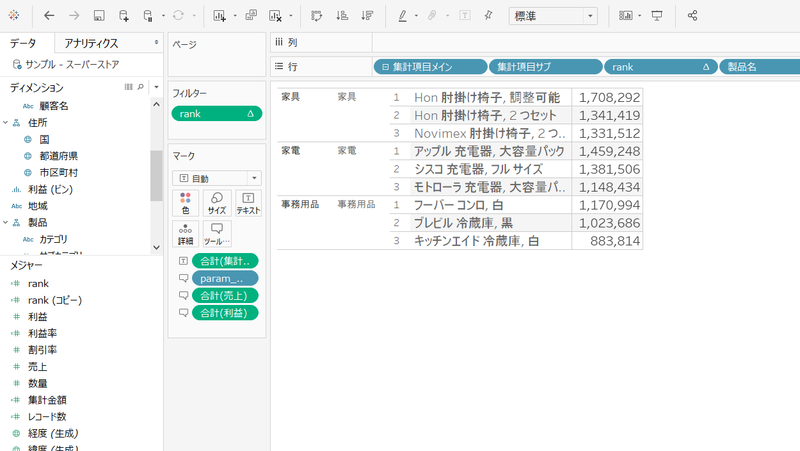The height and width of the screenshot is (451, 800).
Task: Click the pause auto-update data icon
Action: (x=148, y=16)
